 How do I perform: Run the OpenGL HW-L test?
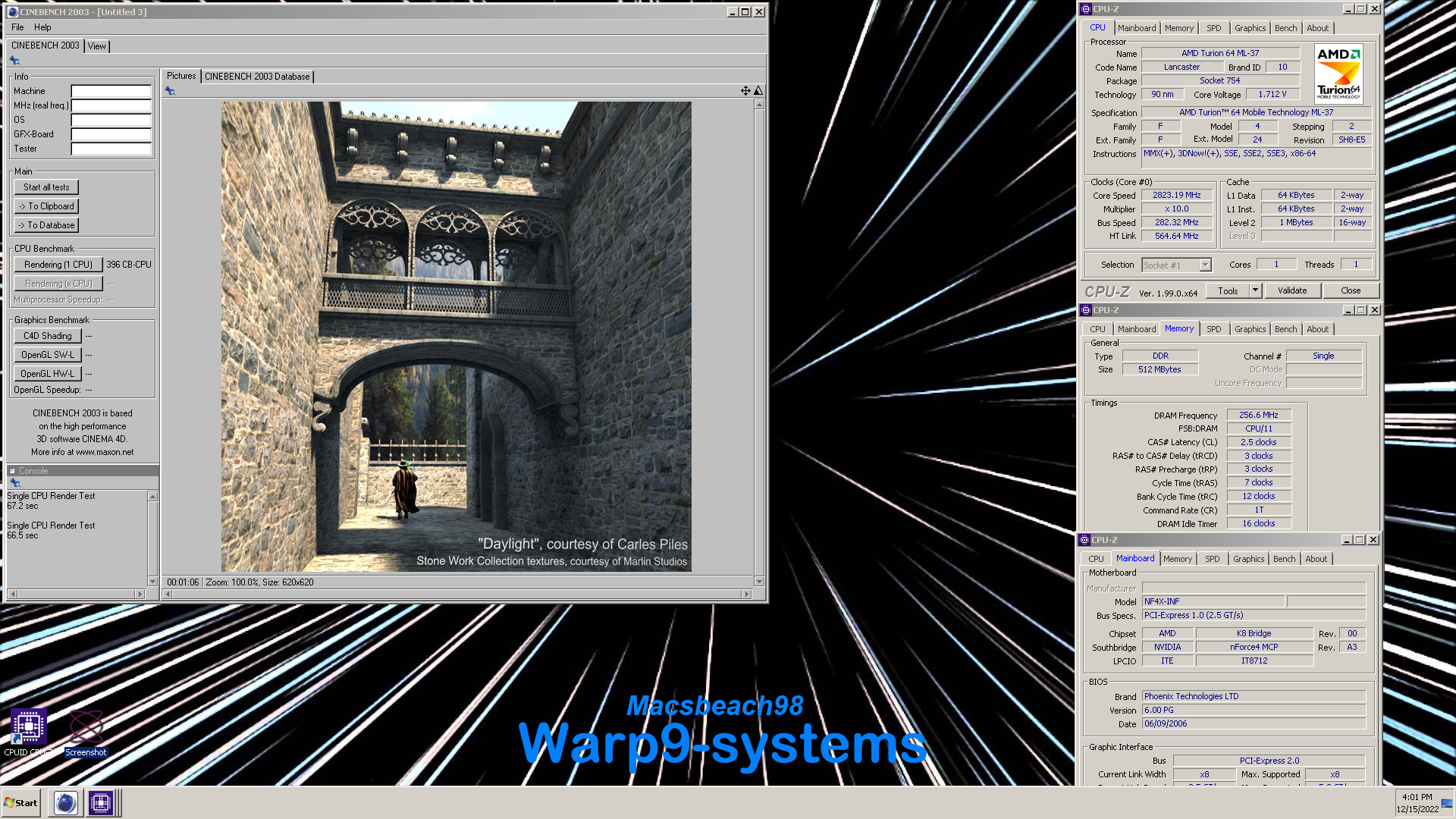point(48,374)
